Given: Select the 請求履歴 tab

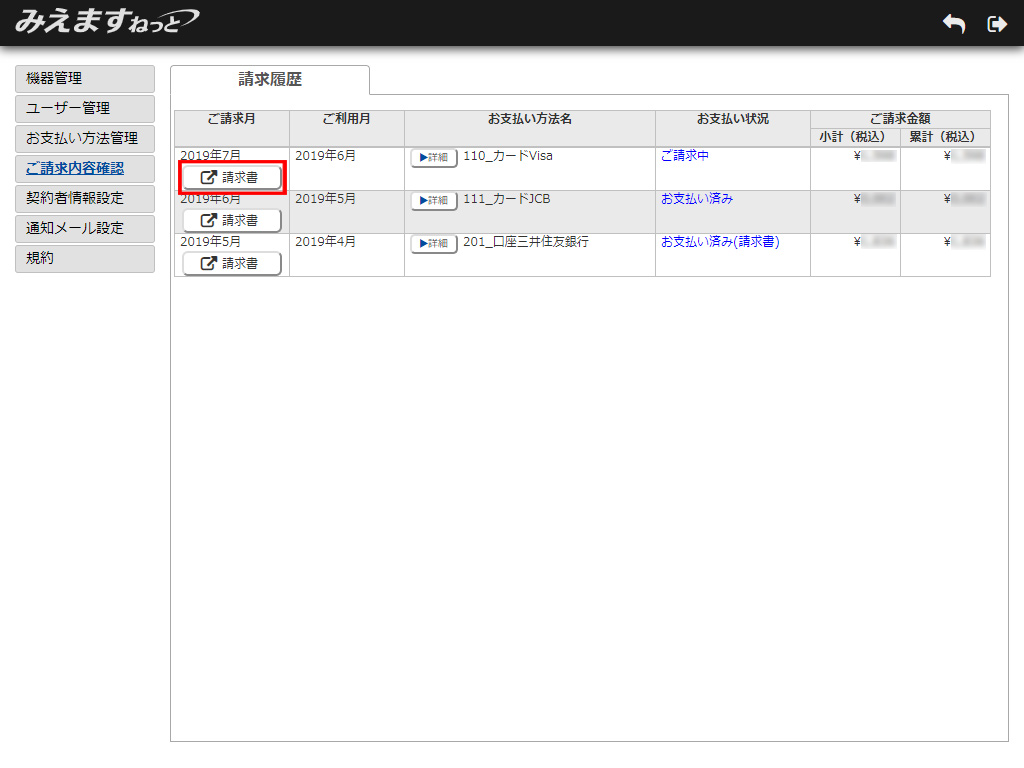Looking at the screenshot, I should [270, 80].
